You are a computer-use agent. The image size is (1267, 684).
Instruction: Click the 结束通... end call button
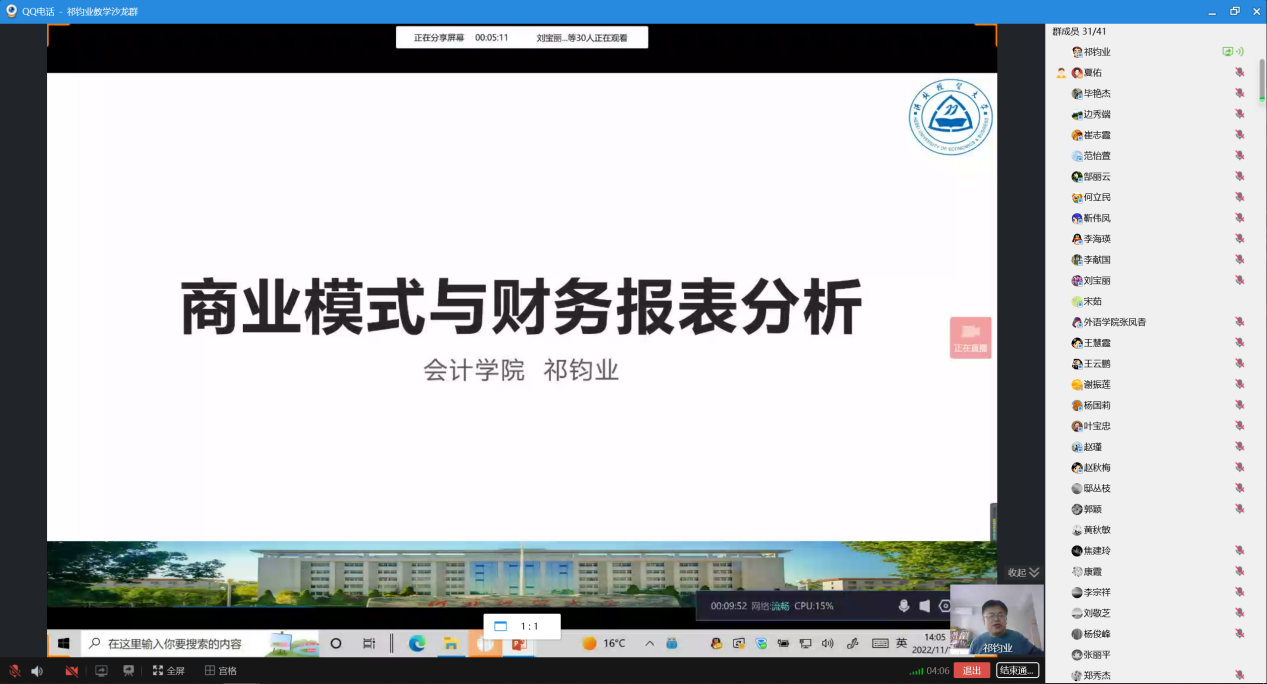click(1017, 671)
